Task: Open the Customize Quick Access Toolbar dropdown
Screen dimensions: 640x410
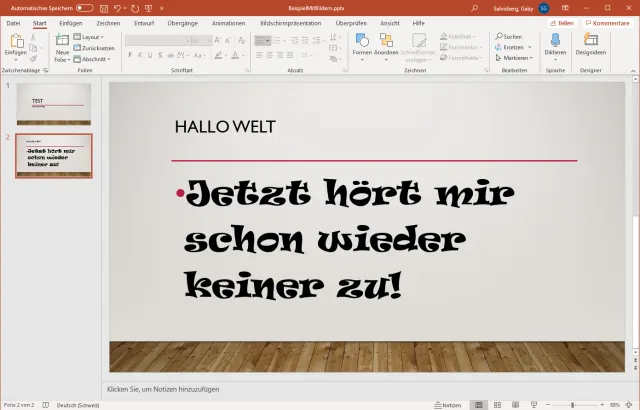Action: click(162, 8)
